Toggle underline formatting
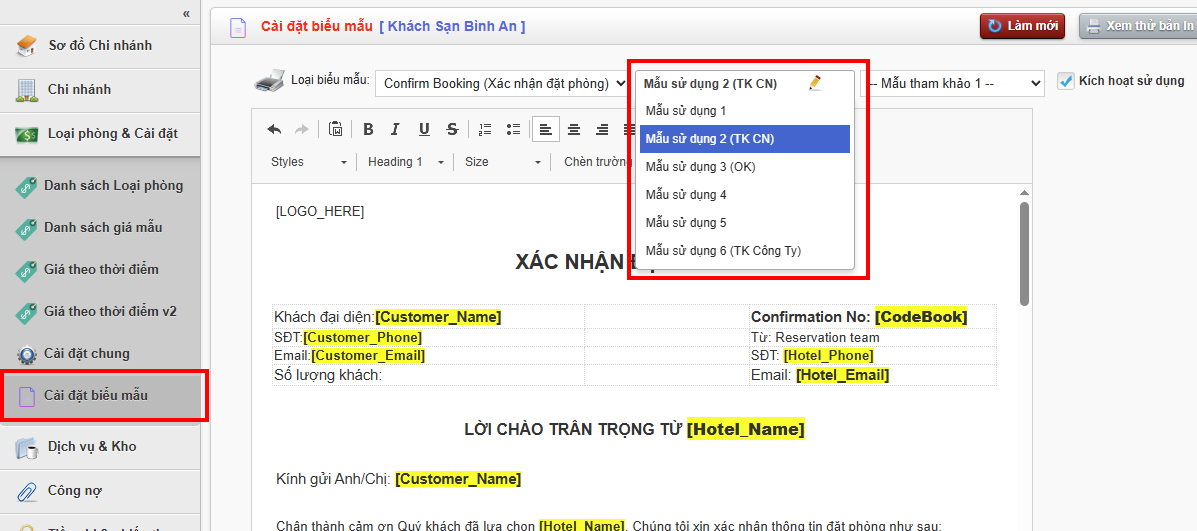 pyautogui.click(x=424, y=129)
